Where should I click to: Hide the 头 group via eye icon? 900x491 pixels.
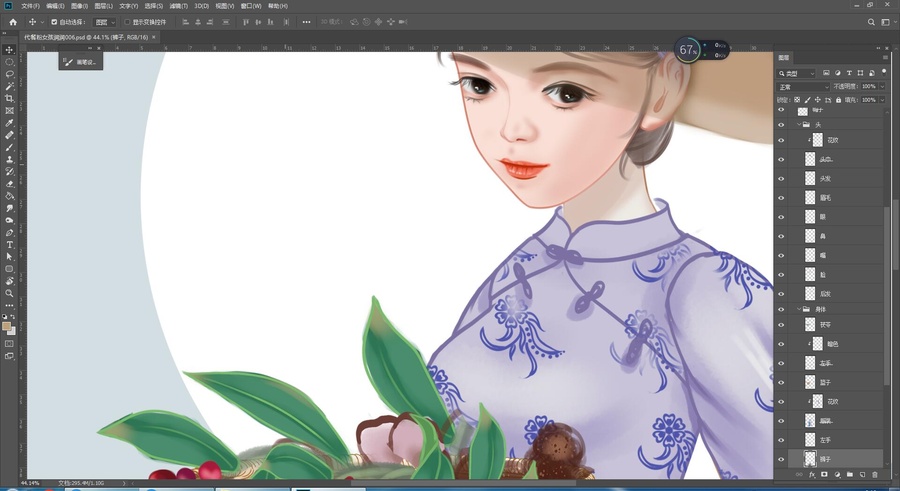click(781, 125)
